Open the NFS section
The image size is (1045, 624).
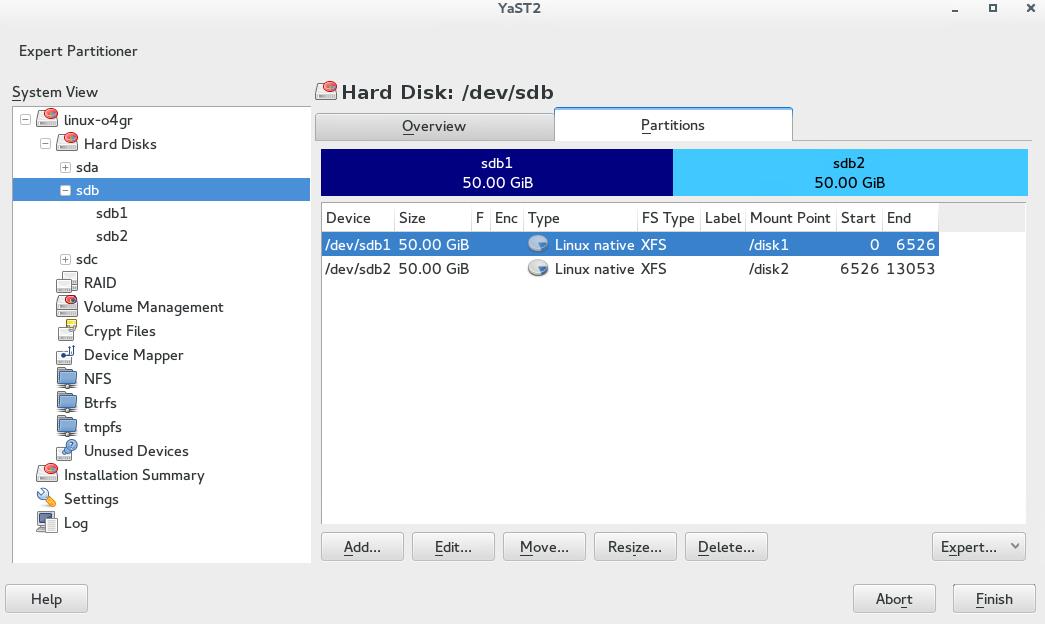point(66,379)
